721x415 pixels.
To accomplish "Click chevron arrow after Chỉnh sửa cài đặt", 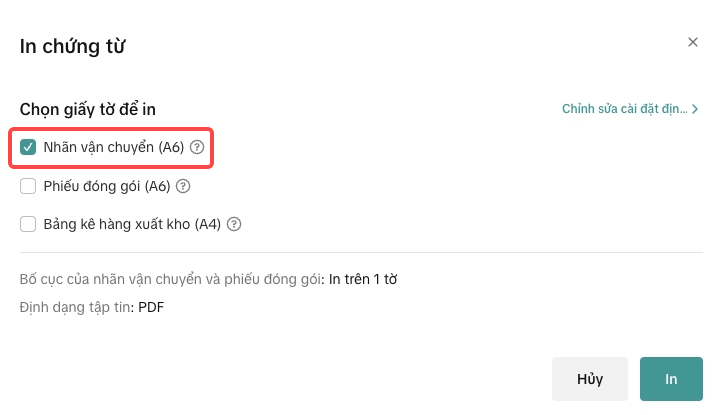I will tap(695, 109).
